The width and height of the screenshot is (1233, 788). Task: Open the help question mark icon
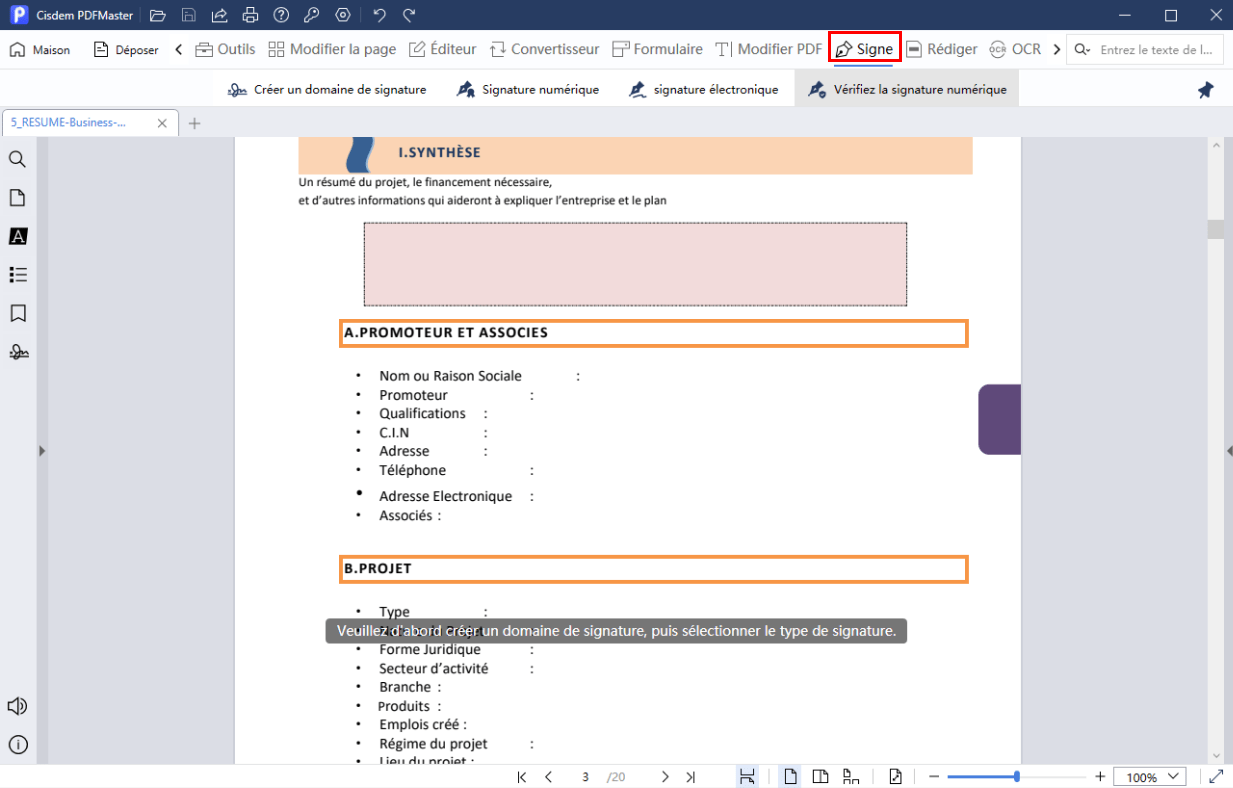pos(282,15)
